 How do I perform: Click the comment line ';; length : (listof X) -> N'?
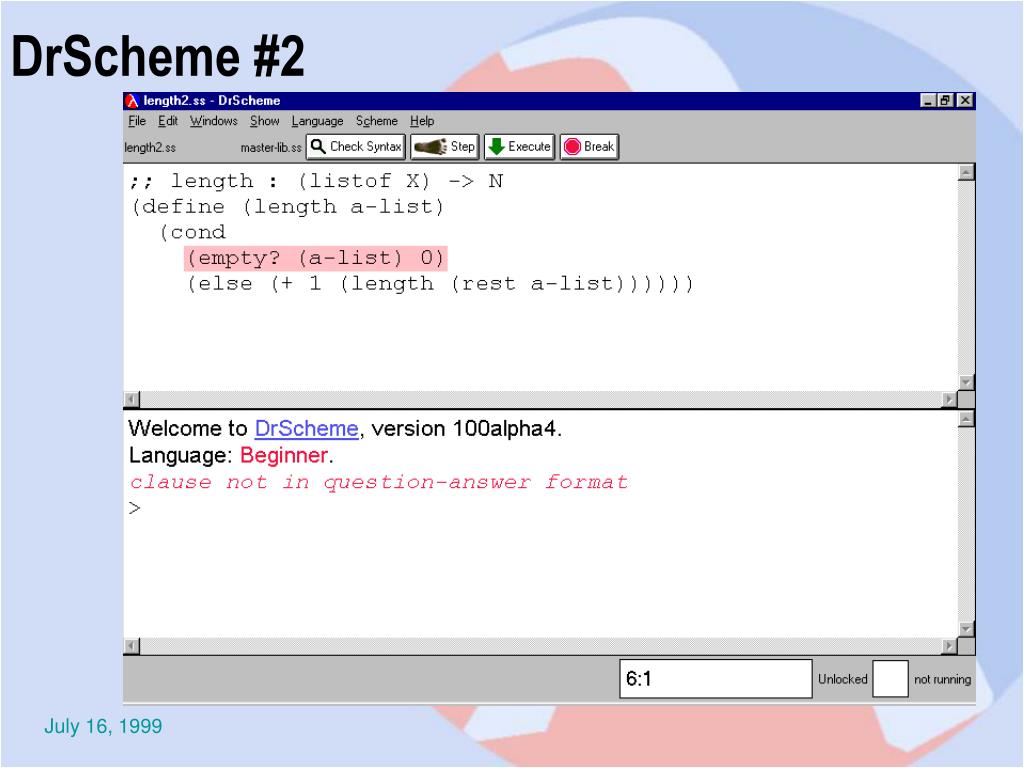pos(316,181)
